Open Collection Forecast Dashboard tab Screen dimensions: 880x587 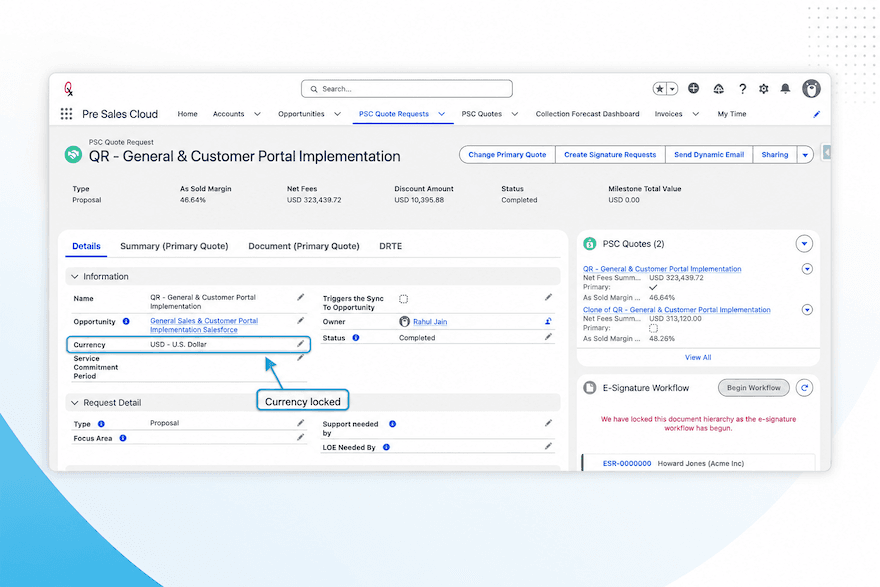point(587,114)
